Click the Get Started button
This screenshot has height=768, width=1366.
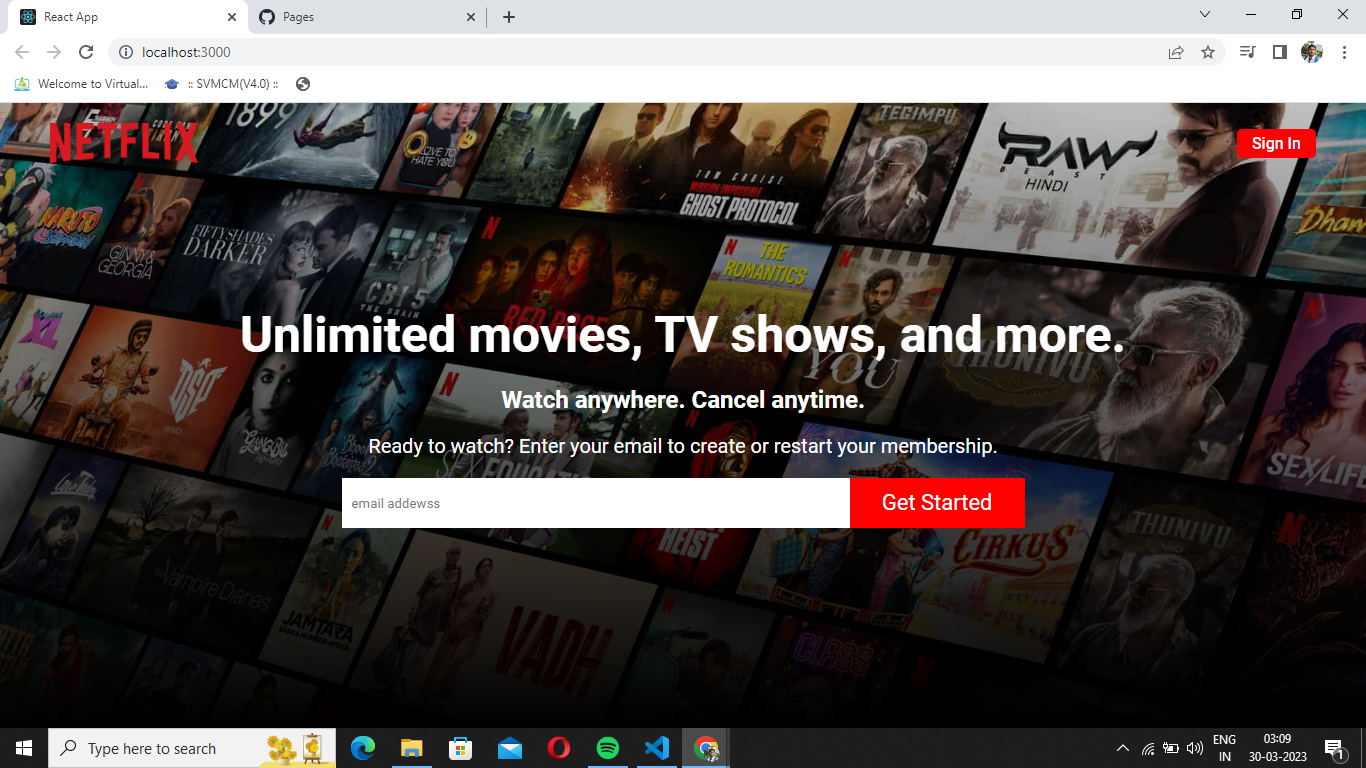click(x=937, y=503)
